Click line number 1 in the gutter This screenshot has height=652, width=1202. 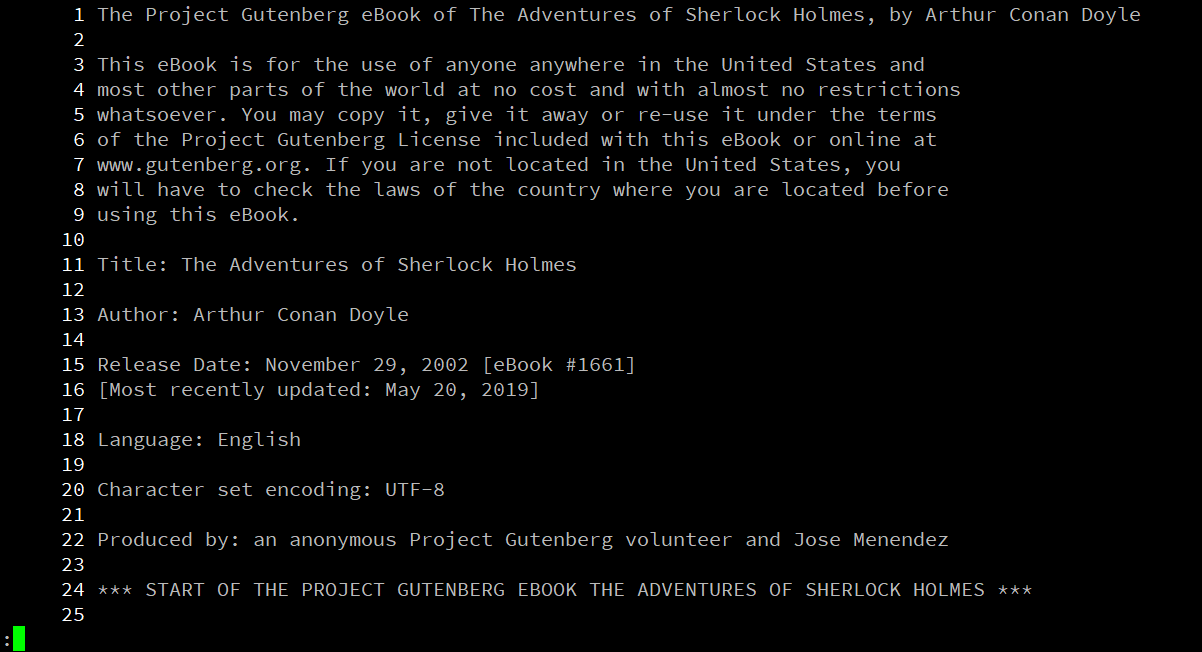click(79, 15)
